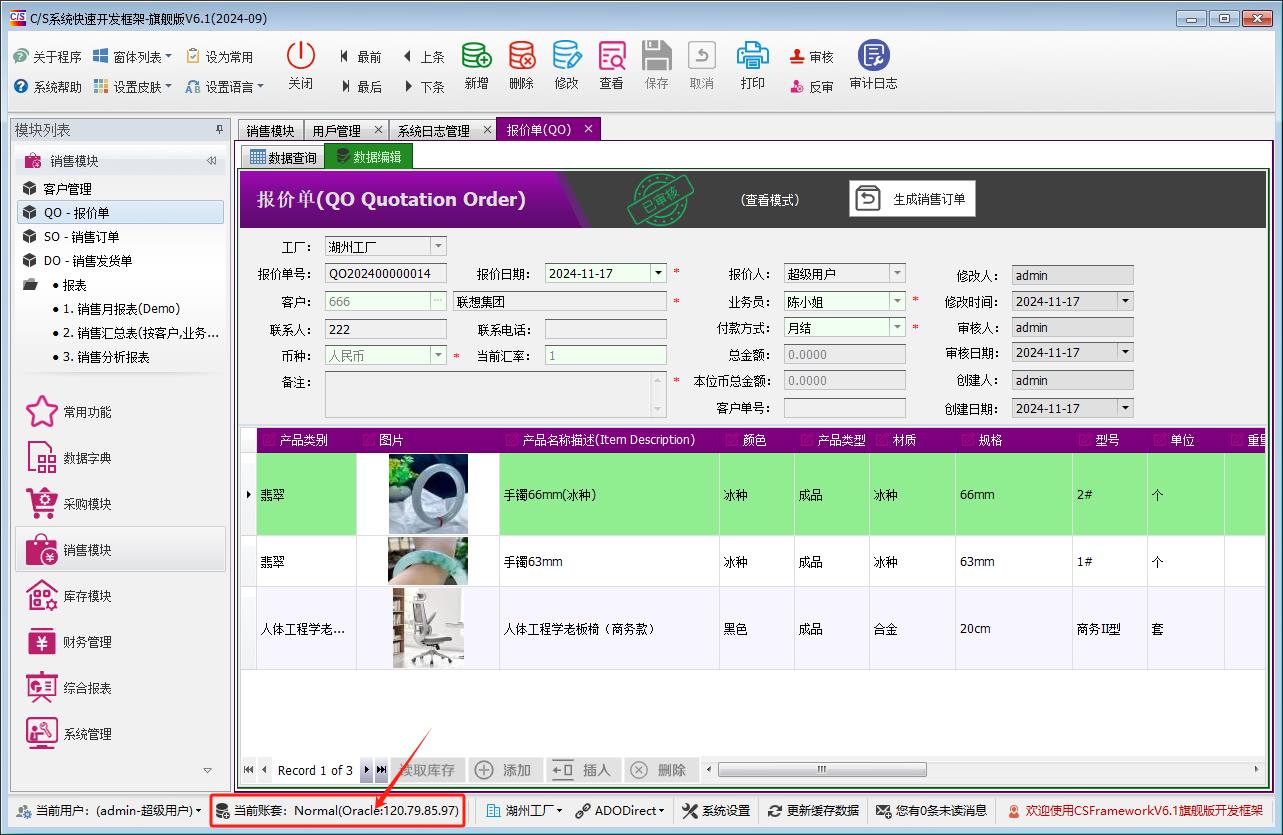Click the 查看 (View) toolbar icon

[x=611, y=56]
